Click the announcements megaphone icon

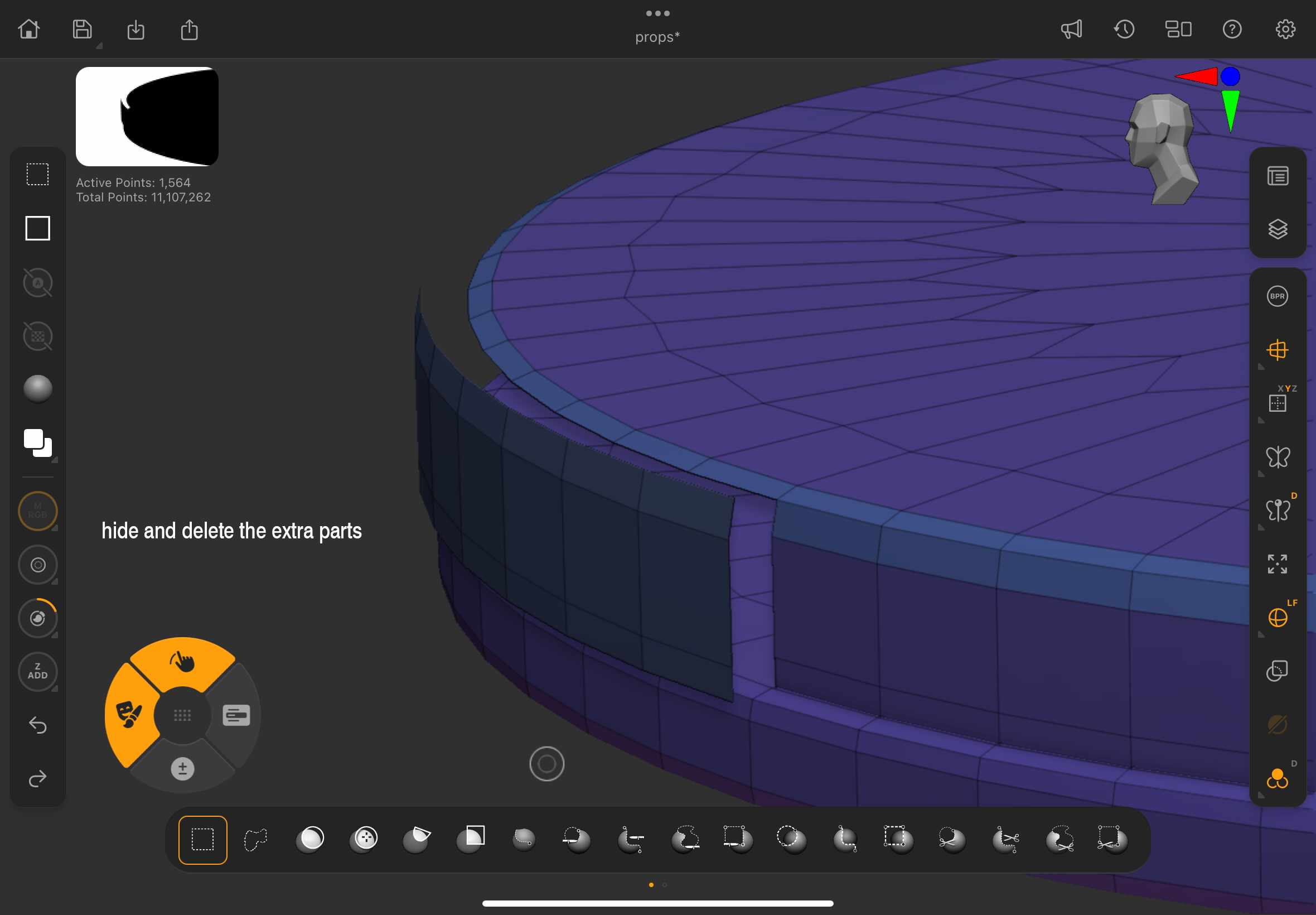click(x=1071, y=29)
